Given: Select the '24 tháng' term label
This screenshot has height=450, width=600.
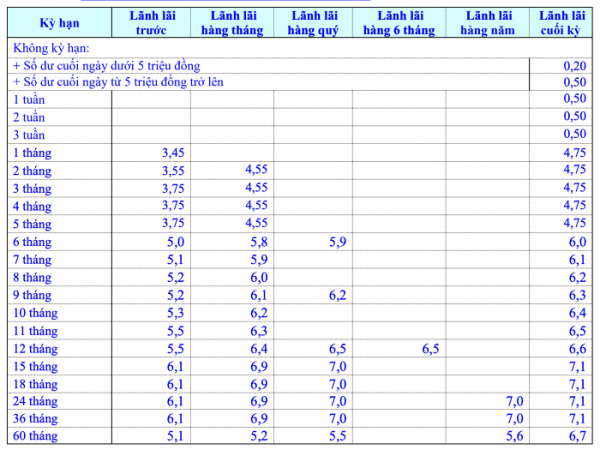Looking at the screenshot, I should [35, 401].
